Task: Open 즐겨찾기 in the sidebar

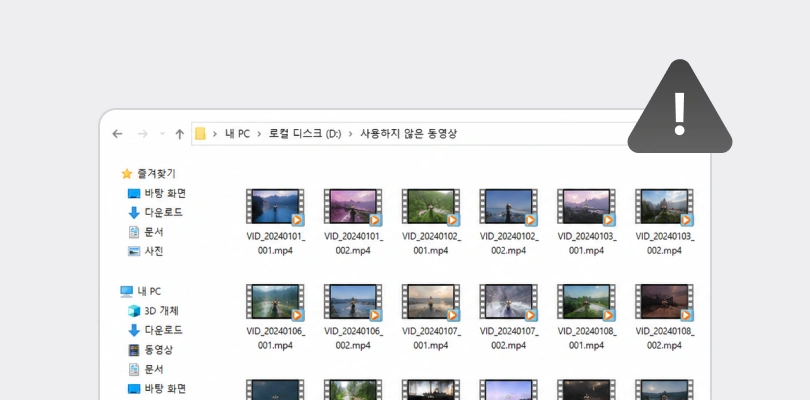Action: (x=156, y=174)
